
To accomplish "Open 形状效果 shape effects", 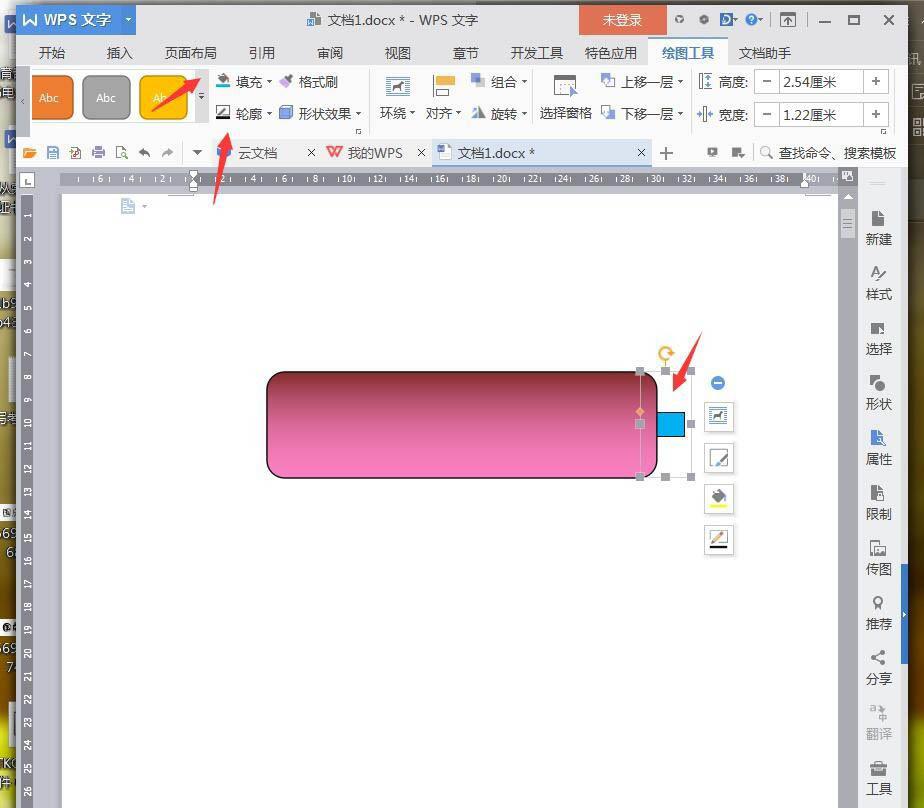I will point(320,113).
